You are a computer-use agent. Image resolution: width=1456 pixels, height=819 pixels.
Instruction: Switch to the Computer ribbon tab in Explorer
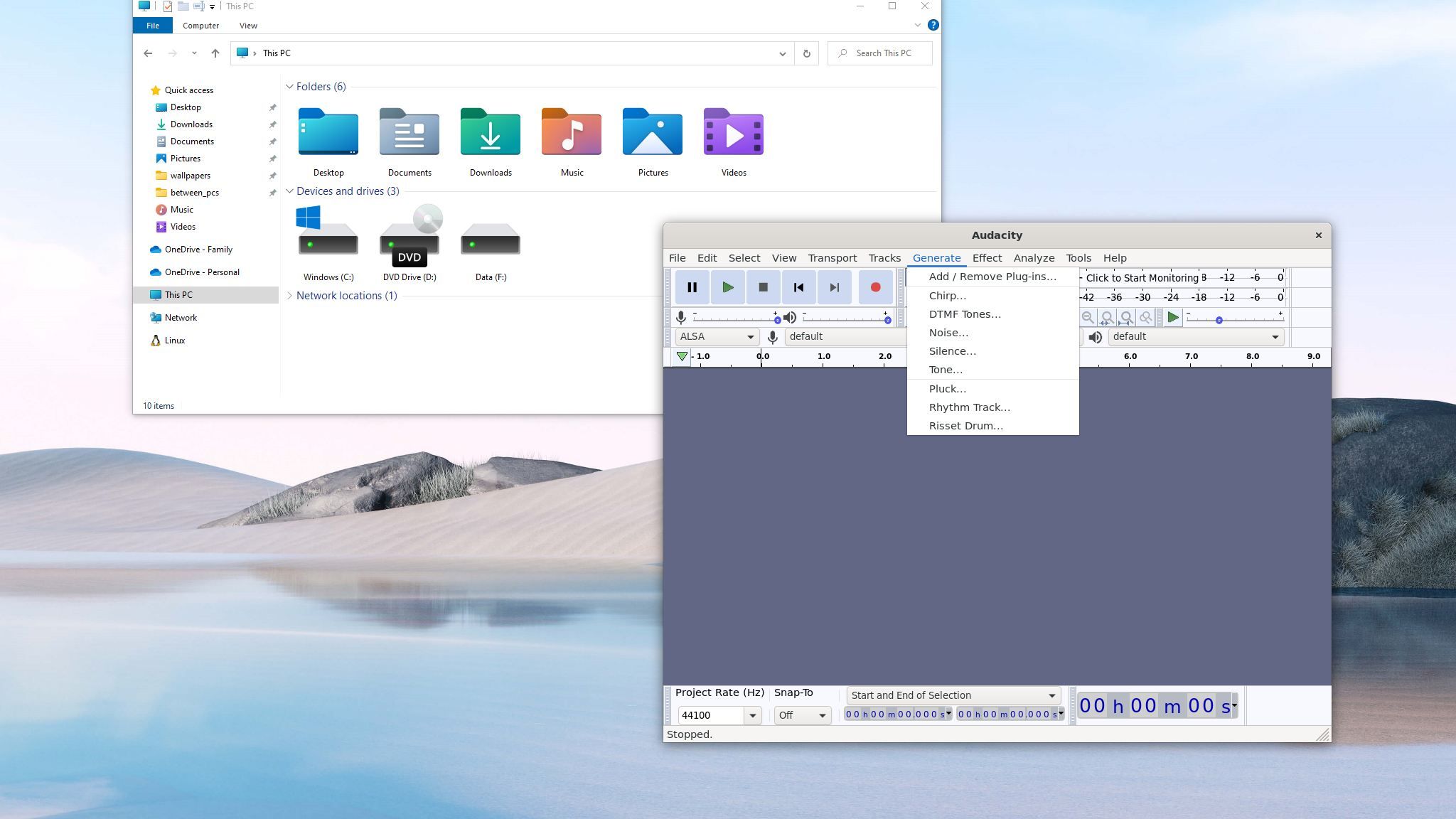click(x=200, y=26)
